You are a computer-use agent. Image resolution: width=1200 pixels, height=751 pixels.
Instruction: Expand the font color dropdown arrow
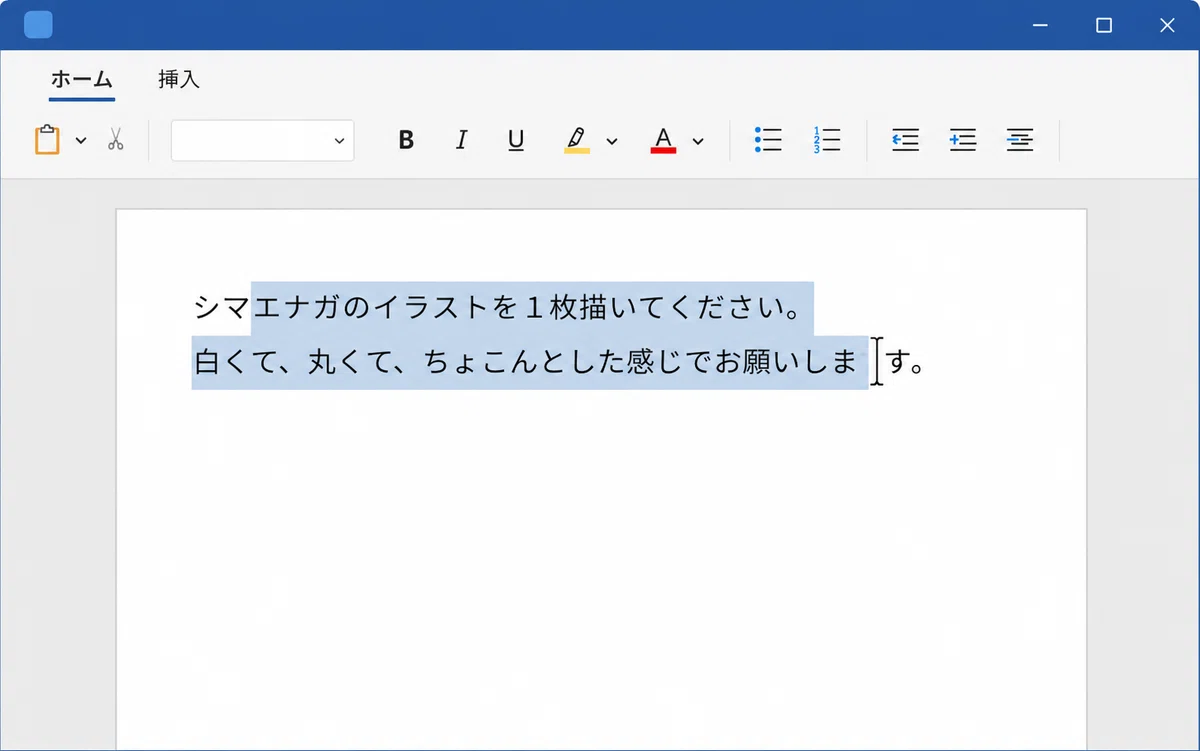tap(698, 141)
